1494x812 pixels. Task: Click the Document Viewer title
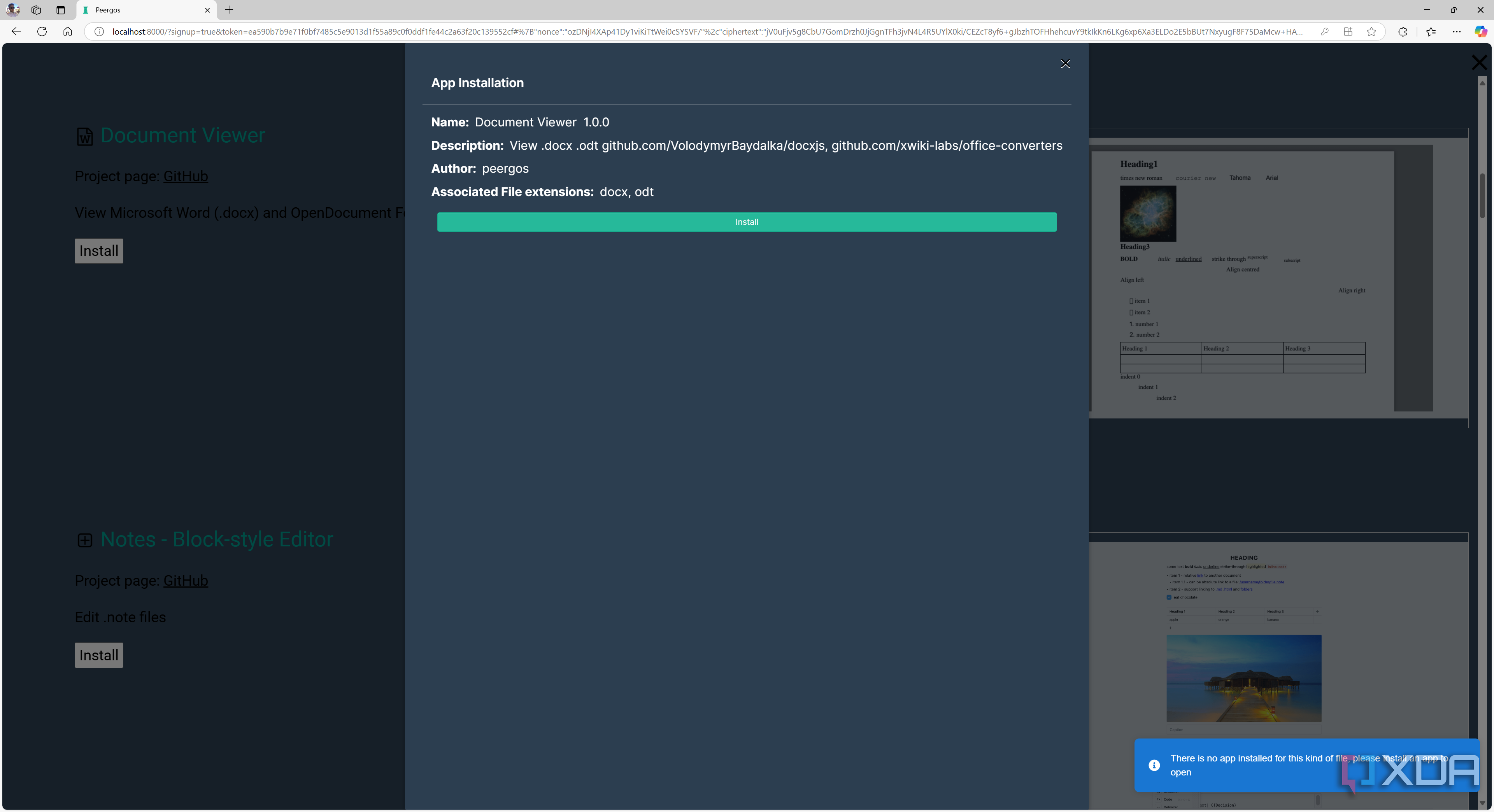coord(183,135)
